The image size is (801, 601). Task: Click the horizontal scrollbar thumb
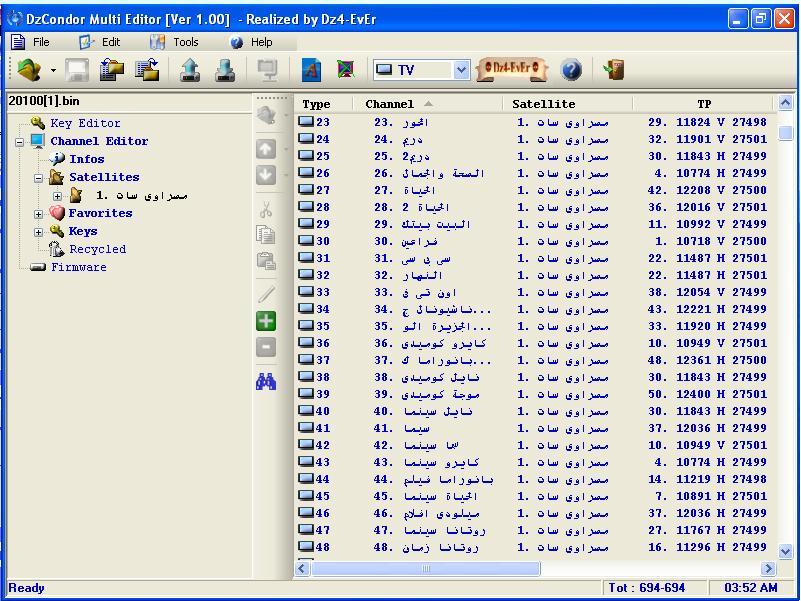[x=426, y=568]
